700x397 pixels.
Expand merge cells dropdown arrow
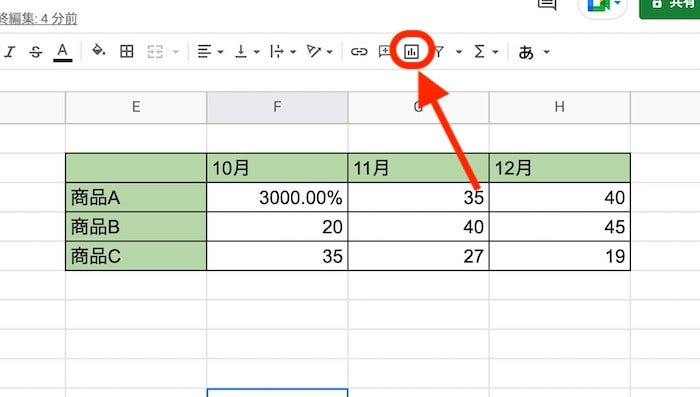click(175, 52)
